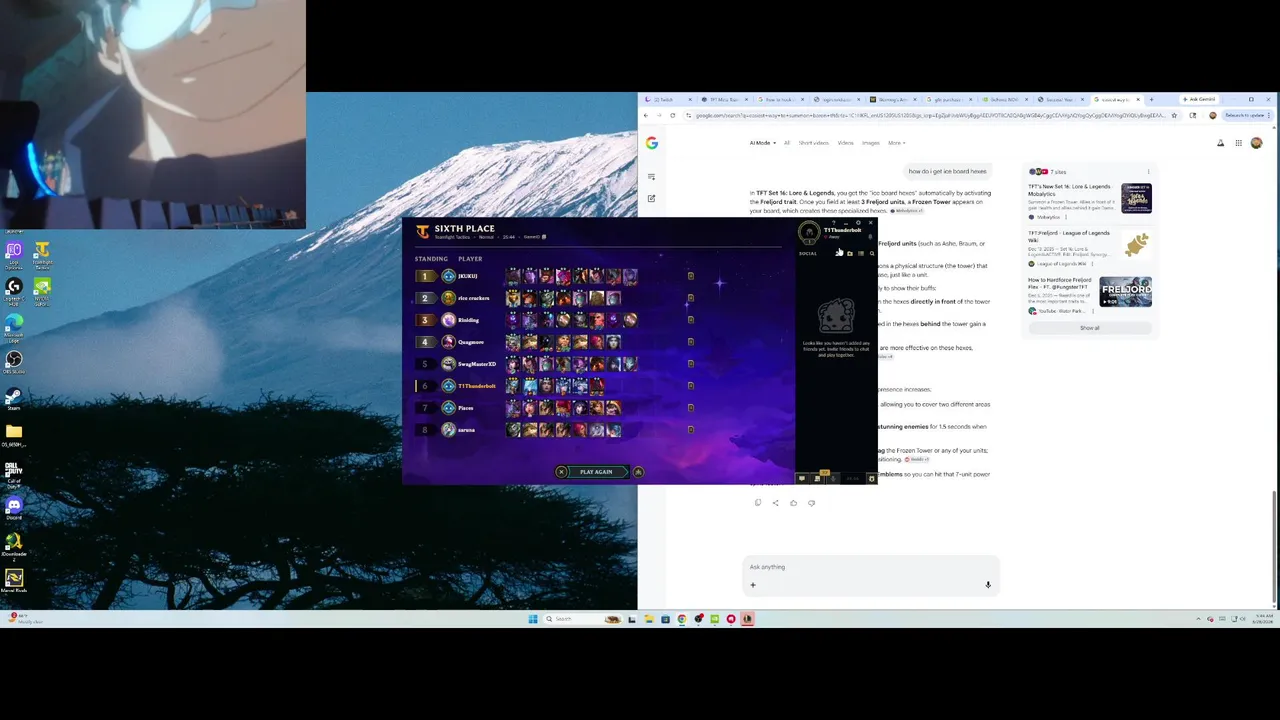The image size is (1280, 720).
Task: Open AI Mode history sidebar icon
Action: (x=651, y=177)
